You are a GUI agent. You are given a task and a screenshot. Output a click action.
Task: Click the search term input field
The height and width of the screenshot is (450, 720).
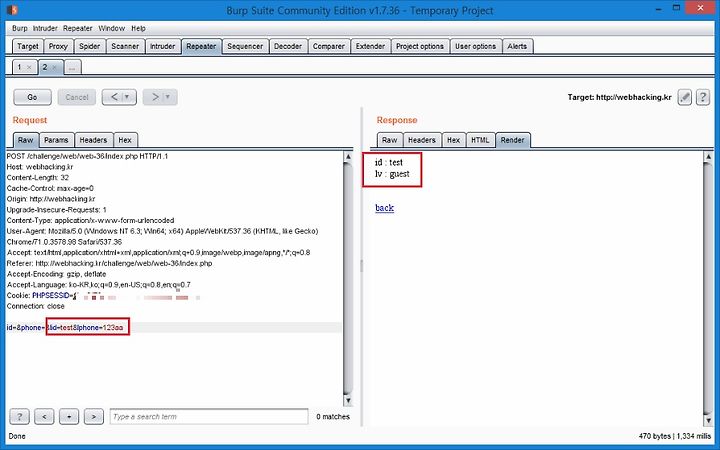pyautogui.click(x=209, y=416)
